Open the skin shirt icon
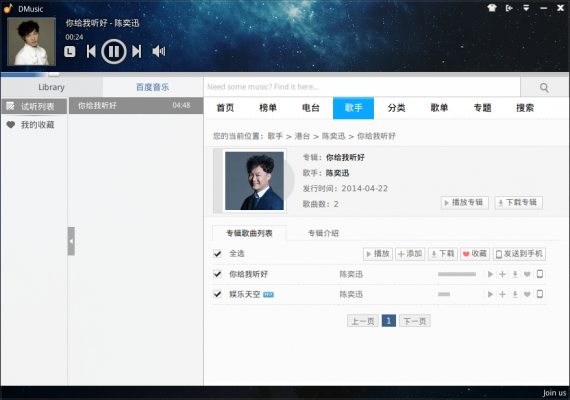This screenshot has width=570, height=400. tap(492, 8)
